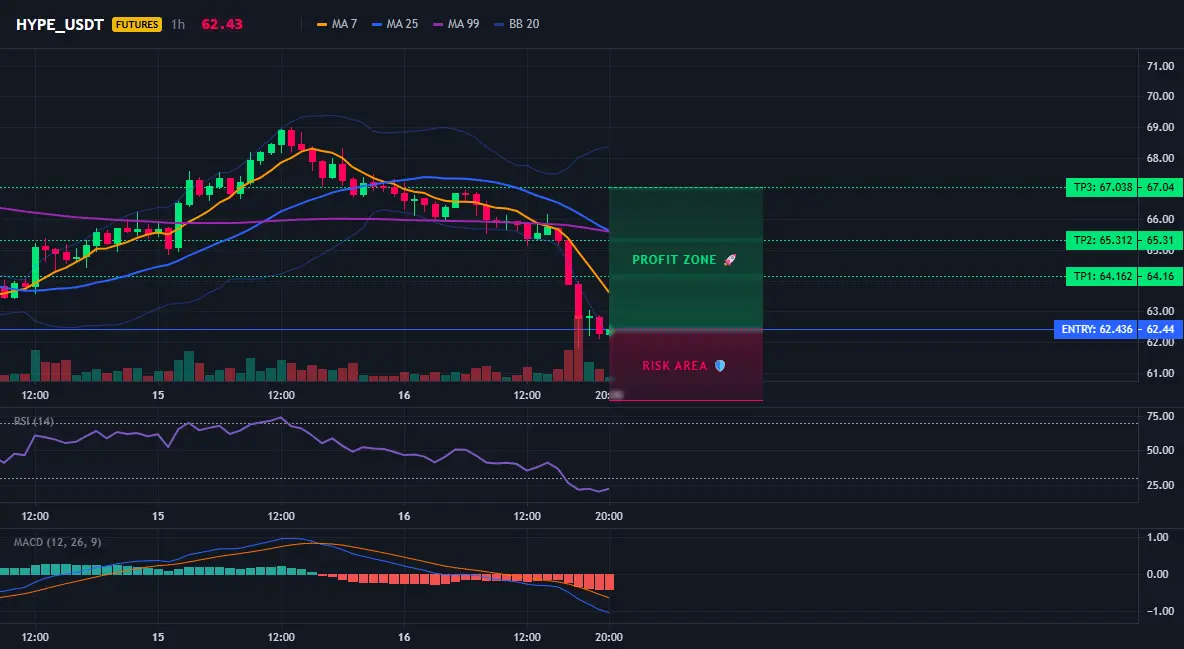This screenshot has height=649, width=1184.
Task: Click the 71.00 price axis value
Action: [x=1161, y=66]
